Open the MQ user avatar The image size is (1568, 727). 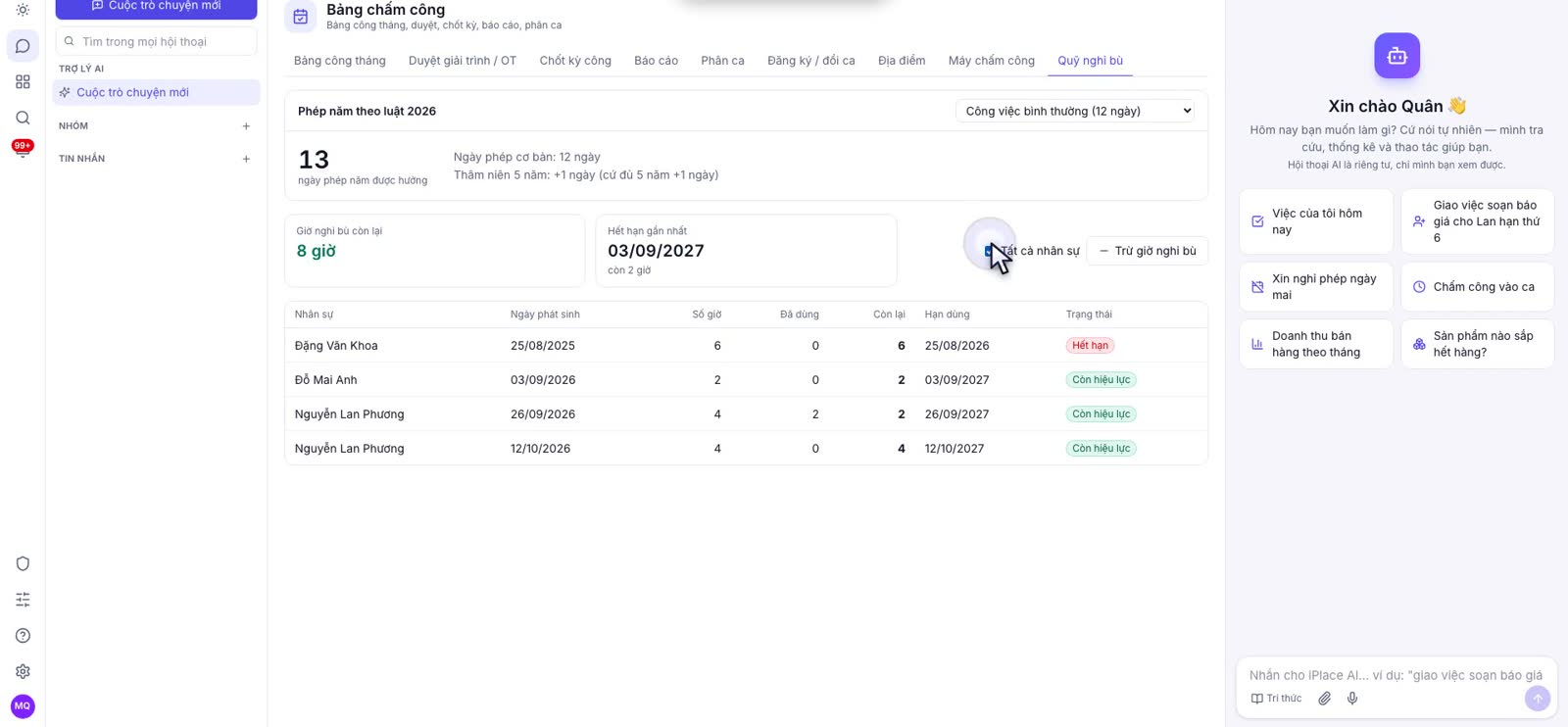coord(23,706)
